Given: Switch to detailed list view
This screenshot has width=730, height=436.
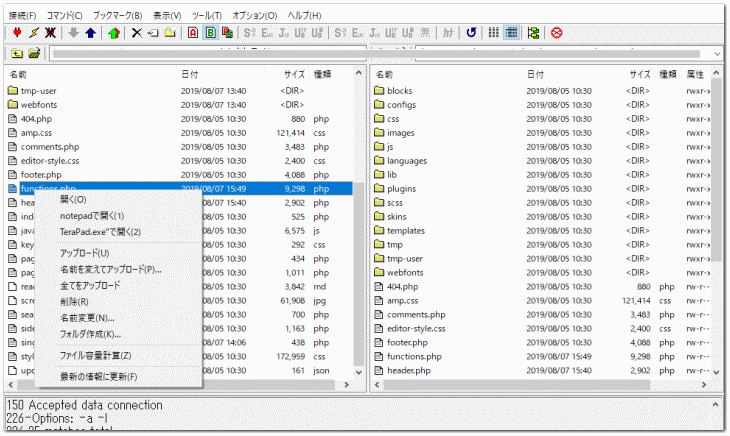Looking at the screenshot, I should pos(511,33).
